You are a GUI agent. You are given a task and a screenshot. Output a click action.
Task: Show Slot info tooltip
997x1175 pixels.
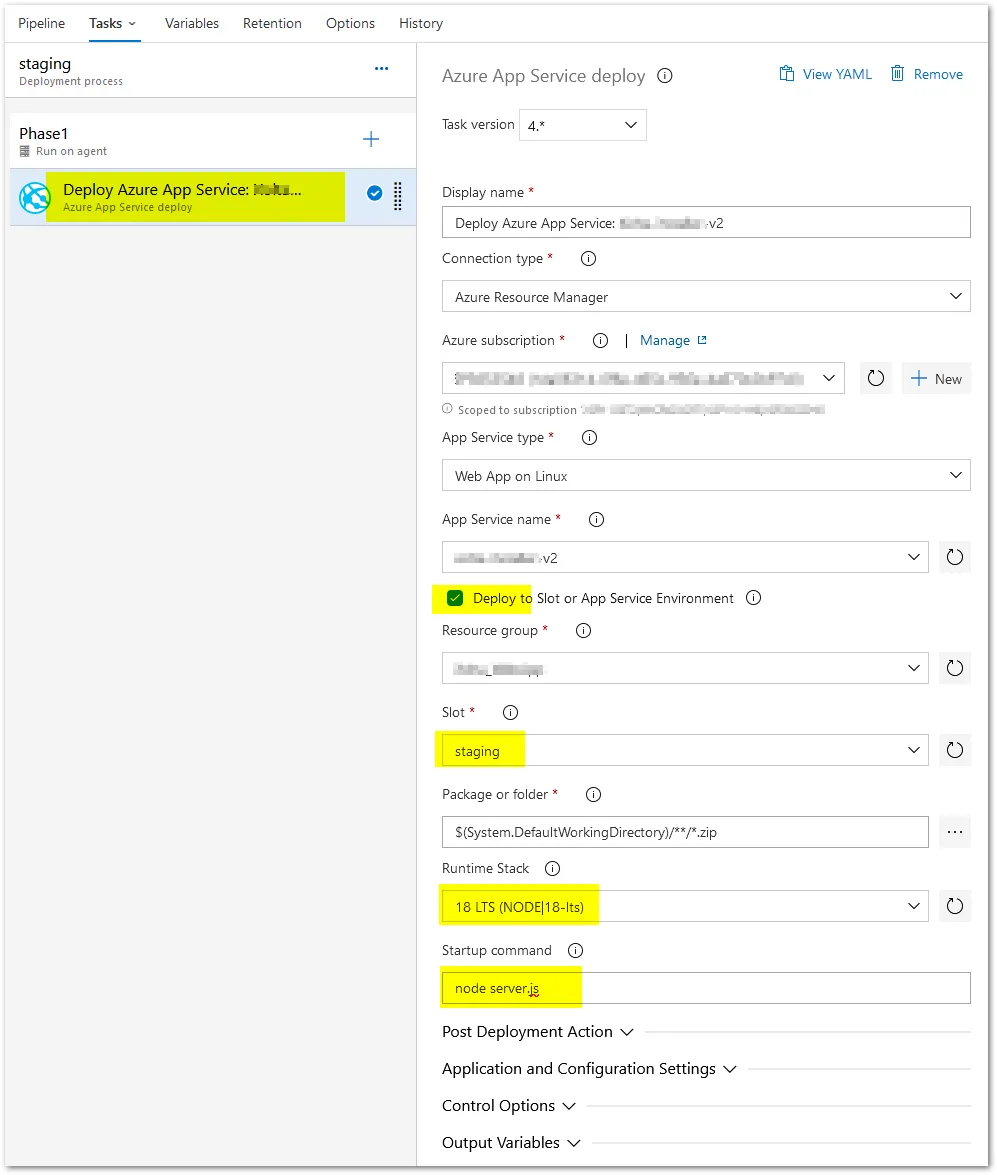tap(510, 713)
